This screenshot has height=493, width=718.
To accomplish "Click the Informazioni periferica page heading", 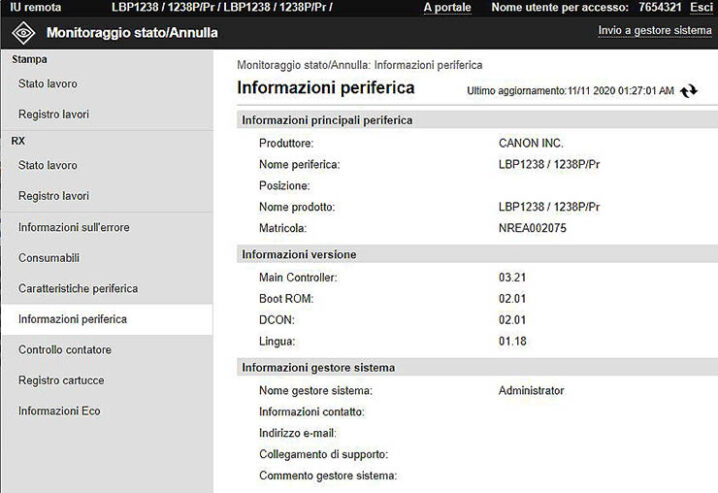I will (325, 88).
